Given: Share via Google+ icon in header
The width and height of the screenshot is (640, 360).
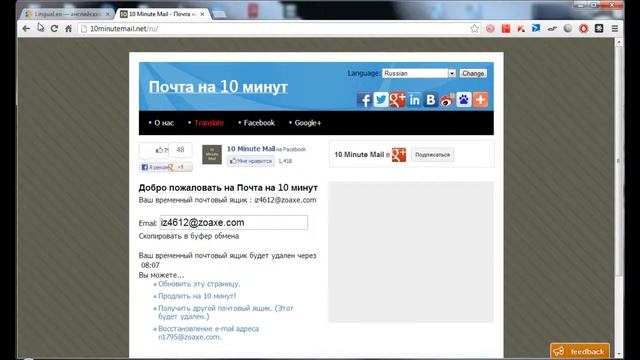Looking at the screenshot, I should click(x=398, y=100).
